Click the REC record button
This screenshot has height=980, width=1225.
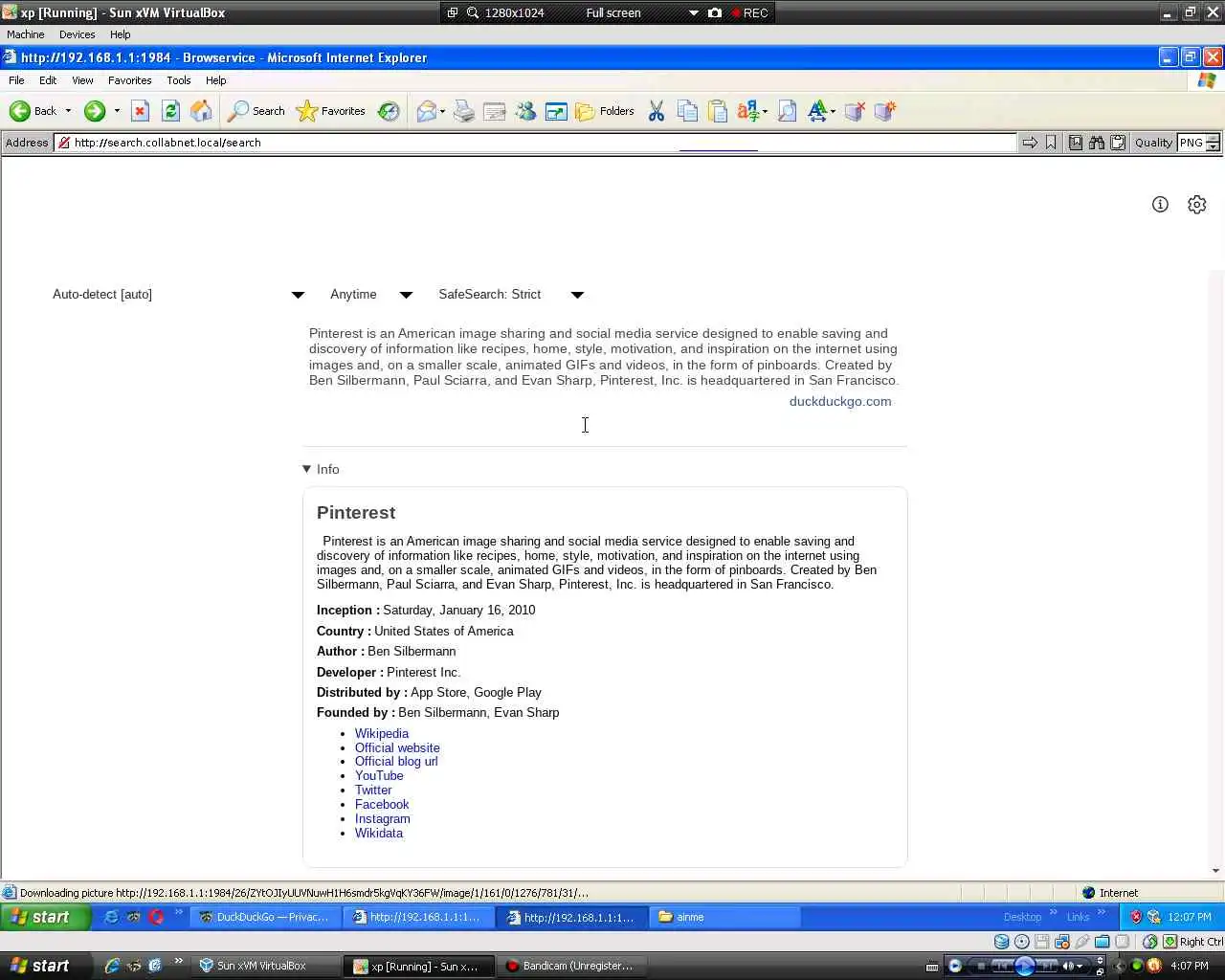pos(749,12)
